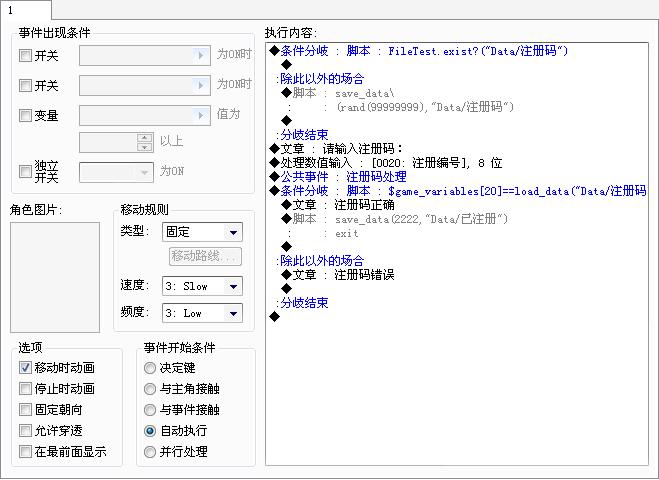Screen dimensions: 659x480
Task: Tick the first 开关 condition checkbox
Action: 25,55
